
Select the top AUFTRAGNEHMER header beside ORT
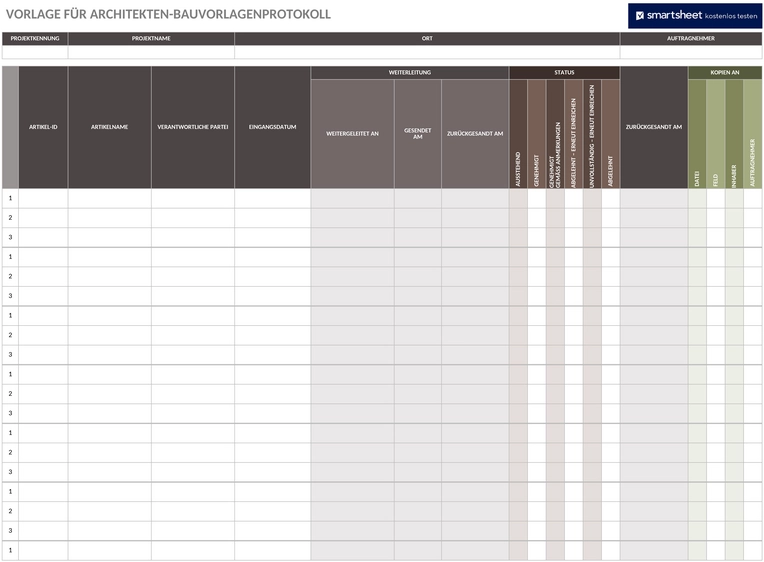click(x=691, y=39)
